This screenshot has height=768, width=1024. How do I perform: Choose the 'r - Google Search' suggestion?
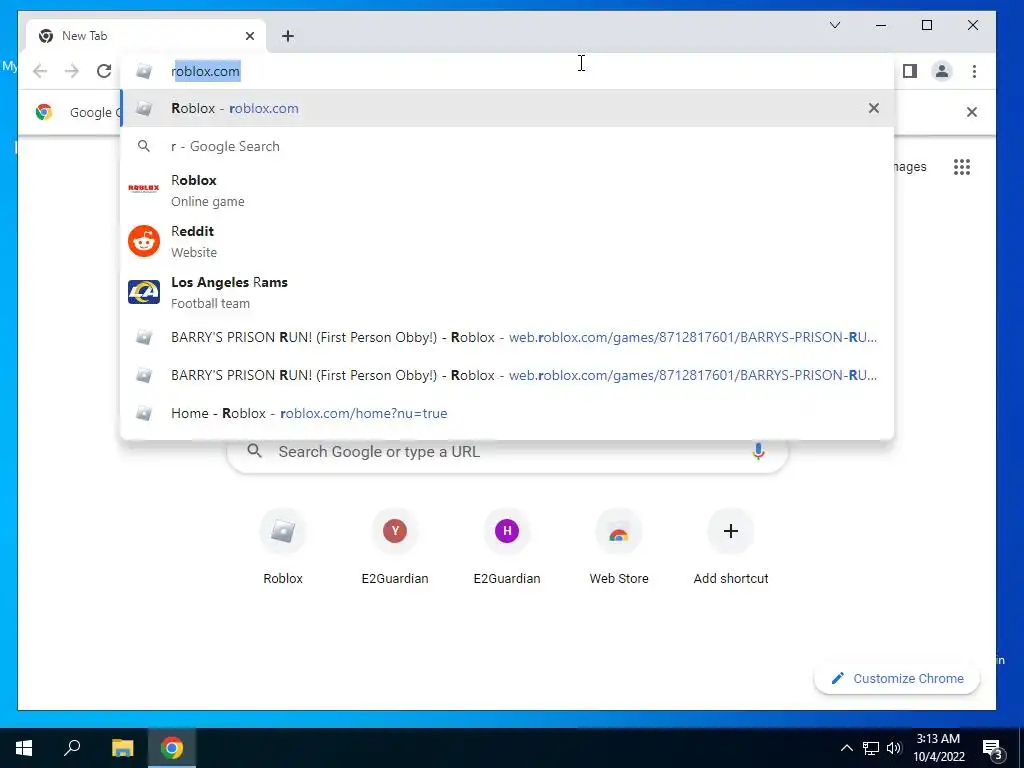(507, 146)
